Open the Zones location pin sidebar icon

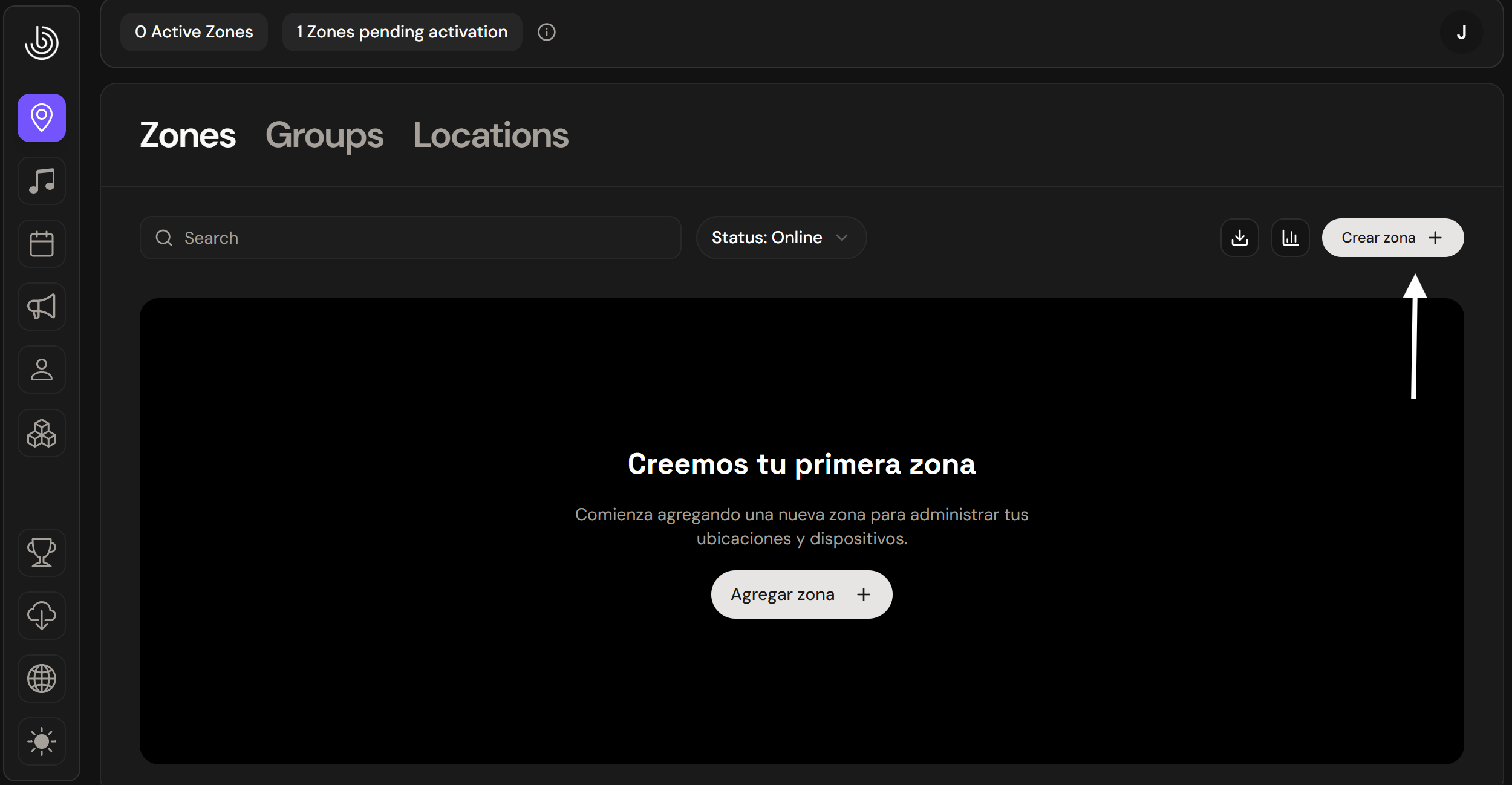[42, 118]
